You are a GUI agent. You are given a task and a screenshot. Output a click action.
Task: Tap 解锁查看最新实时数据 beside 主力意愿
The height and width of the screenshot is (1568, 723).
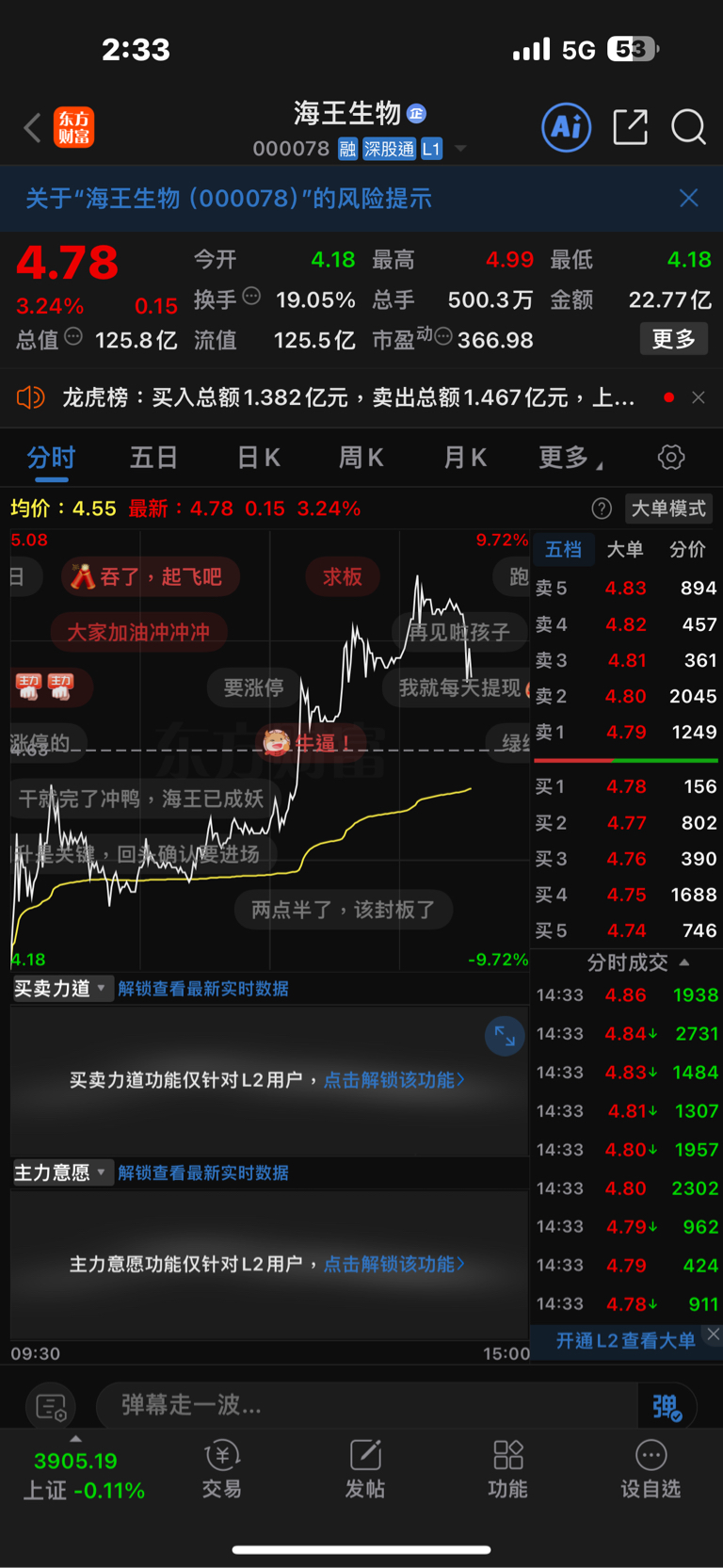point(203,1172)
